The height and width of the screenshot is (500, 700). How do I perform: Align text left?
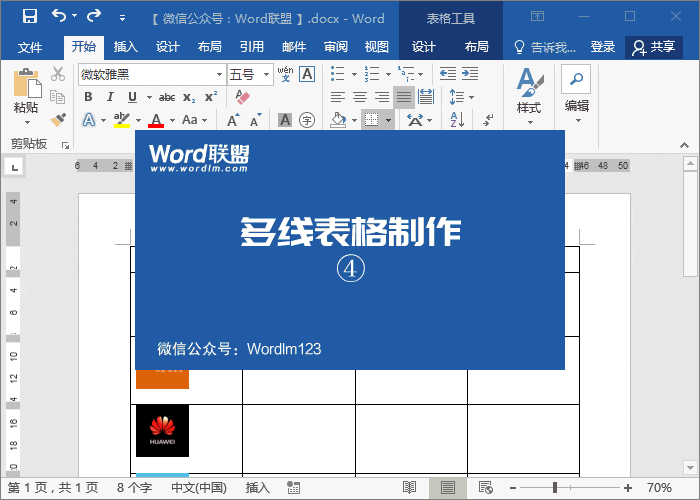pos(338,97)
